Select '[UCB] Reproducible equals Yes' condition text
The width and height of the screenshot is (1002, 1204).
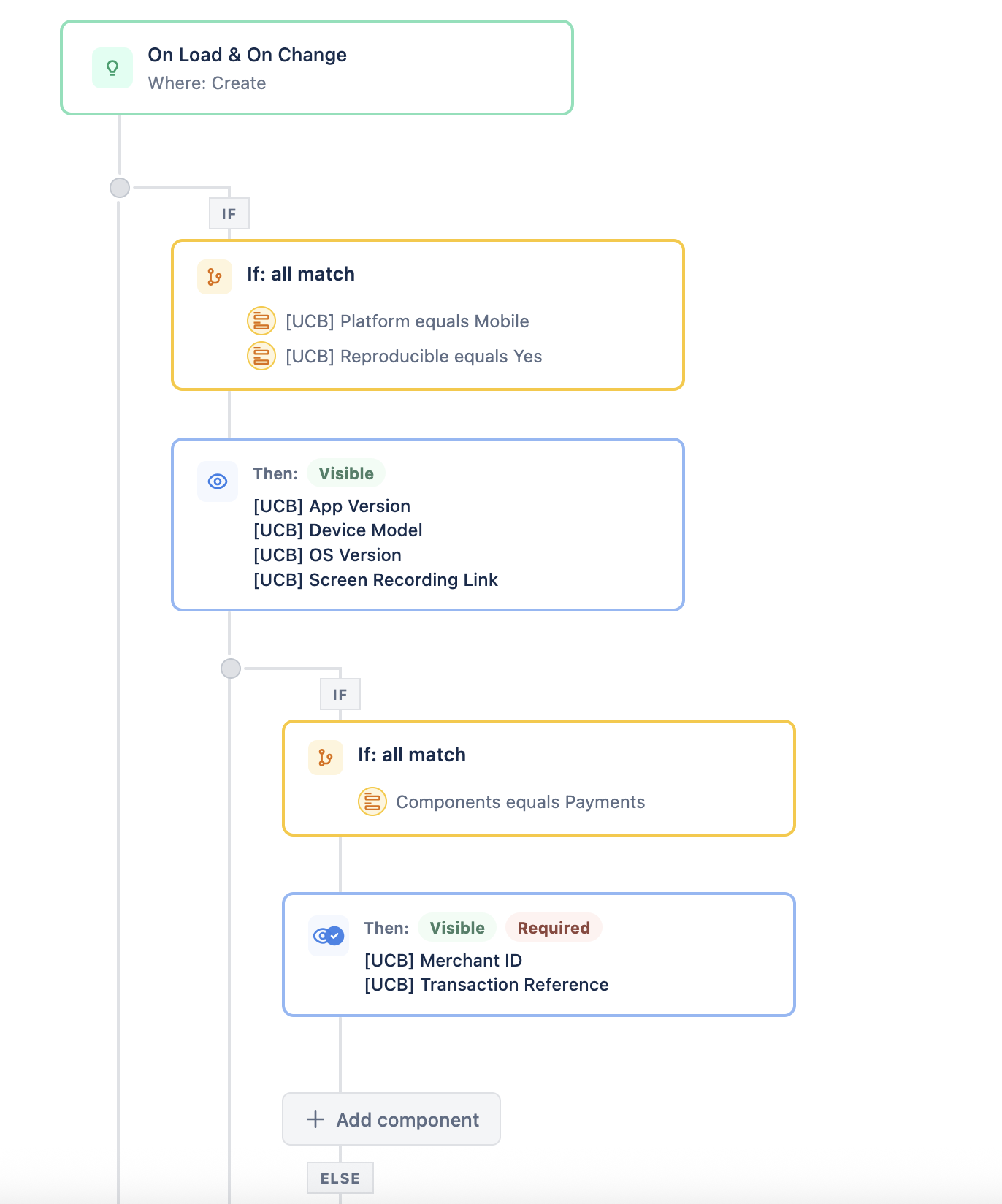[x=414, y=357]
